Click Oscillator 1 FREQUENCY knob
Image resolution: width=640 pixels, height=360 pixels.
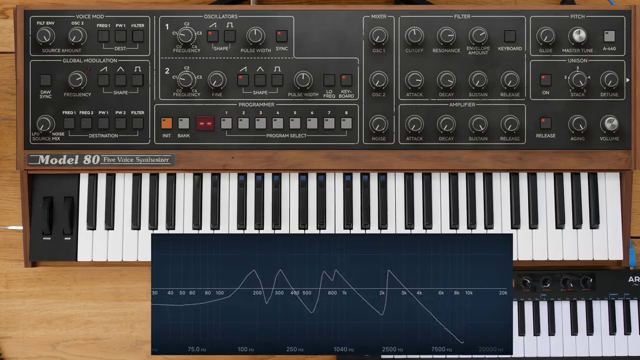pyautogui.click(x=186, y=36)
